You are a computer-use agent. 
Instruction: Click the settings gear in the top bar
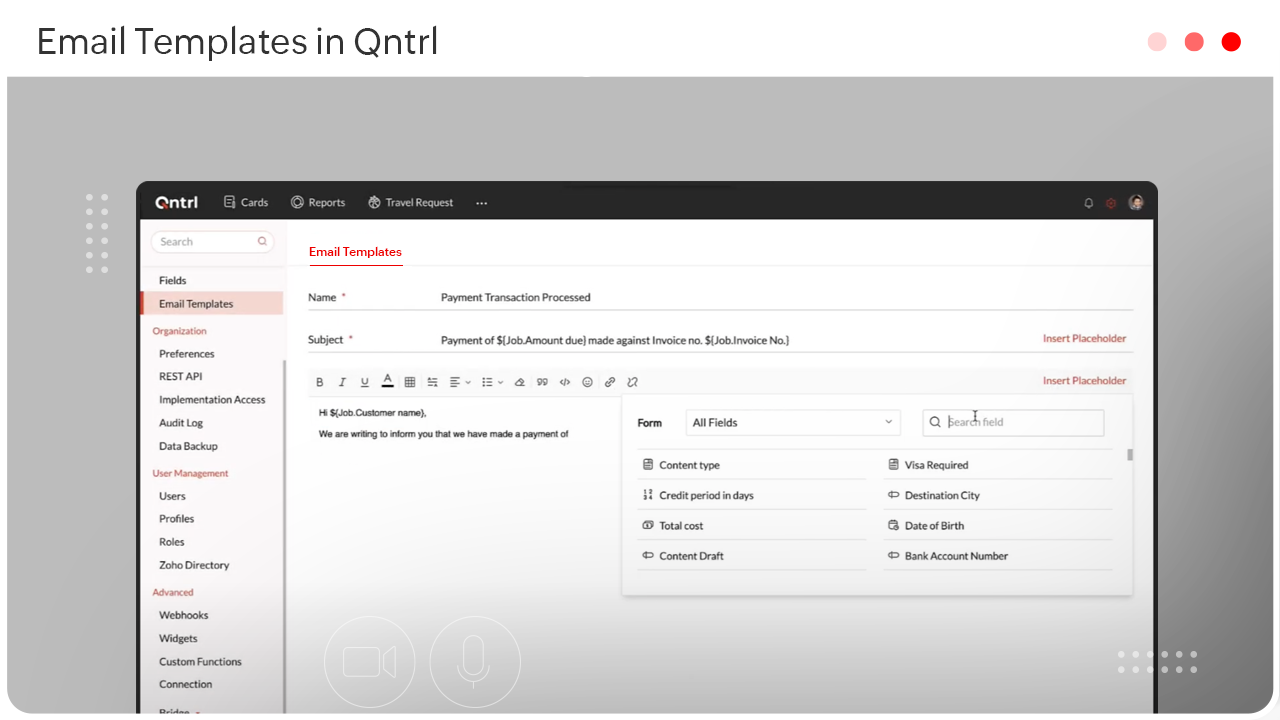point(1110,202)
